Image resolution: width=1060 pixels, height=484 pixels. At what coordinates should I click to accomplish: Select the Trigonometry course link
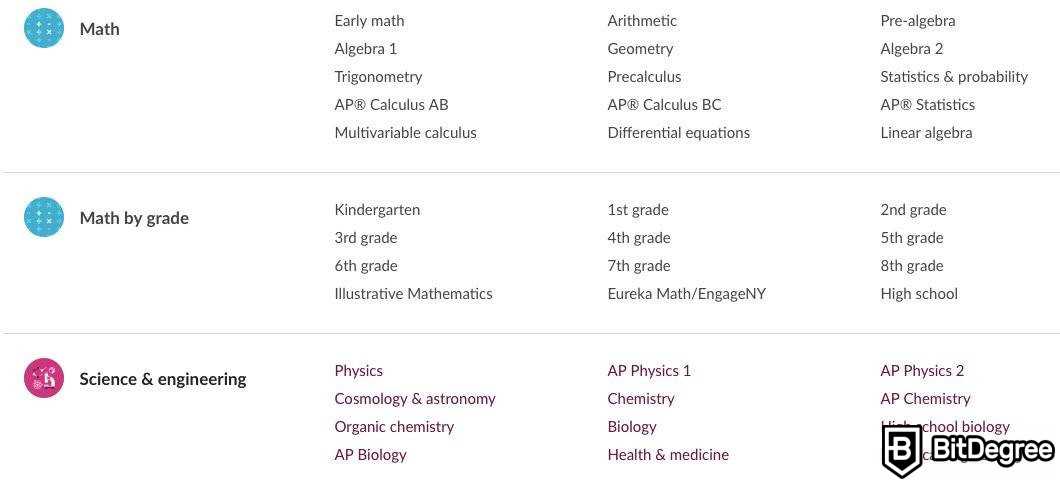[378, 76]
